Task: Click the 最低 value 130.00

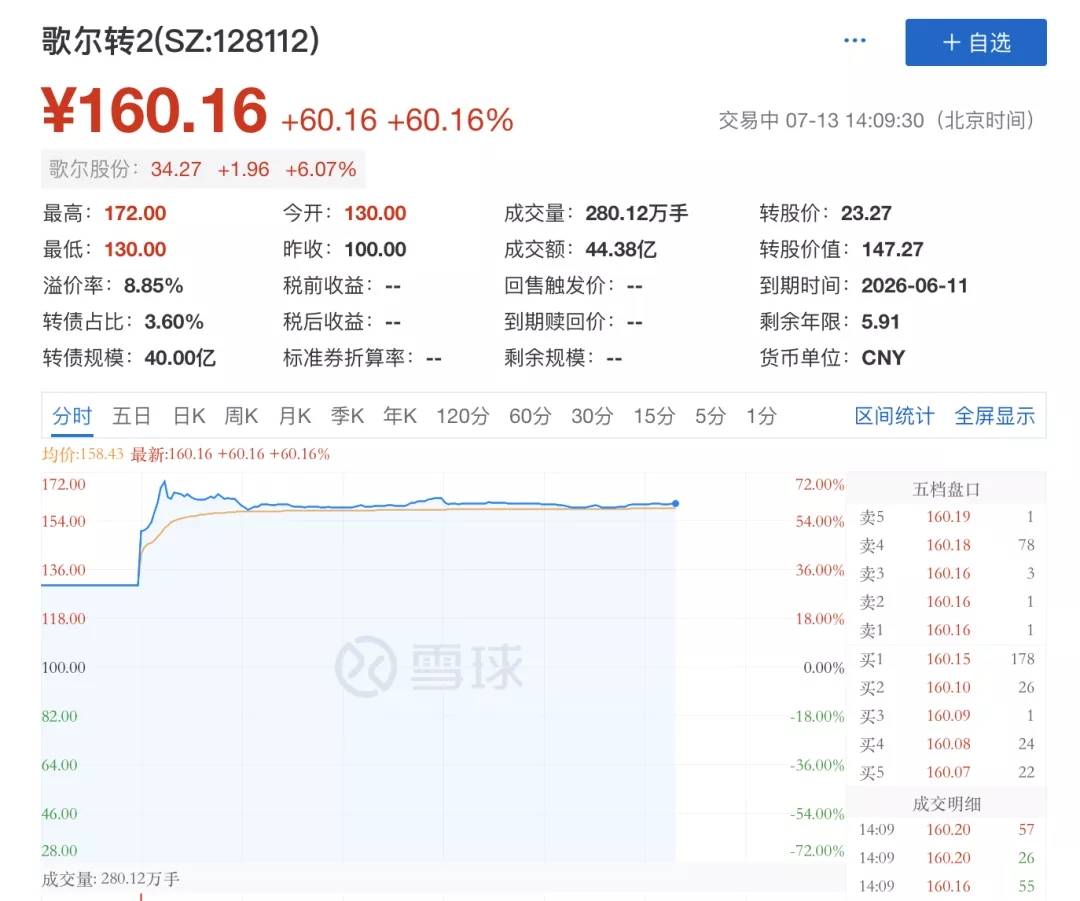Action: click(x=135, y=249)
